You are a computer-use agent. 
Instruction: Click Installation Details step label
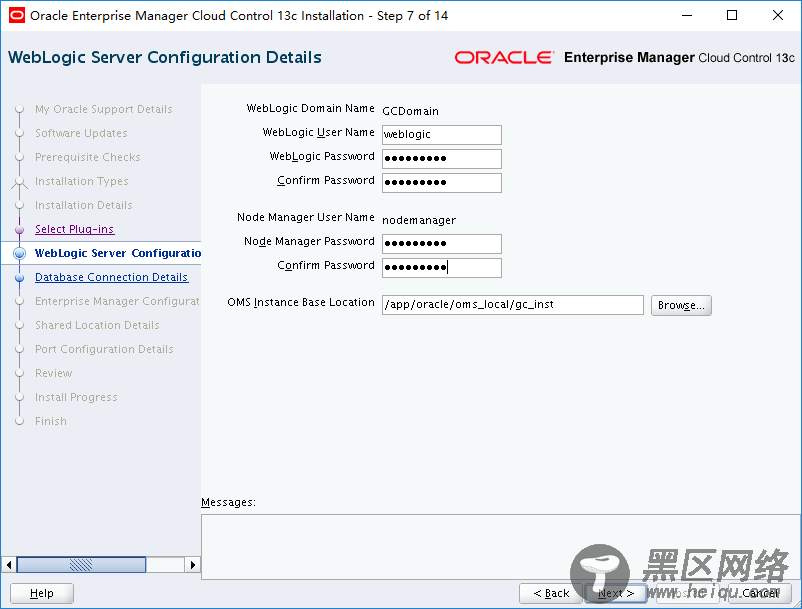84,206
